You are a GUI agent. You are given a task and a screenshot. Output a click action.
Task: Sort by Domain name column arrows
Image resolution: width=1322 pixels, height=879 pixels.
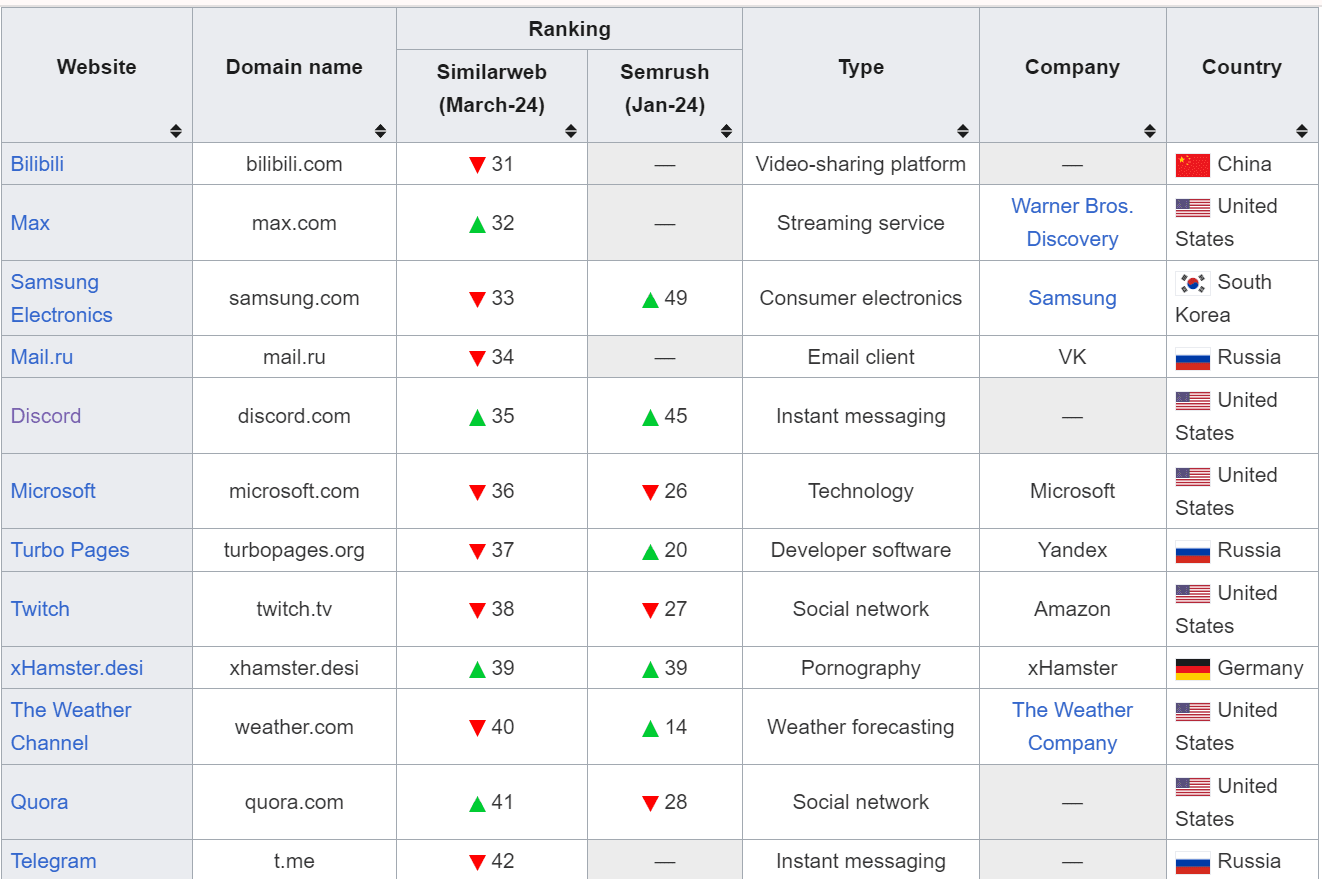pyautogui.click(x=380, y=131)
